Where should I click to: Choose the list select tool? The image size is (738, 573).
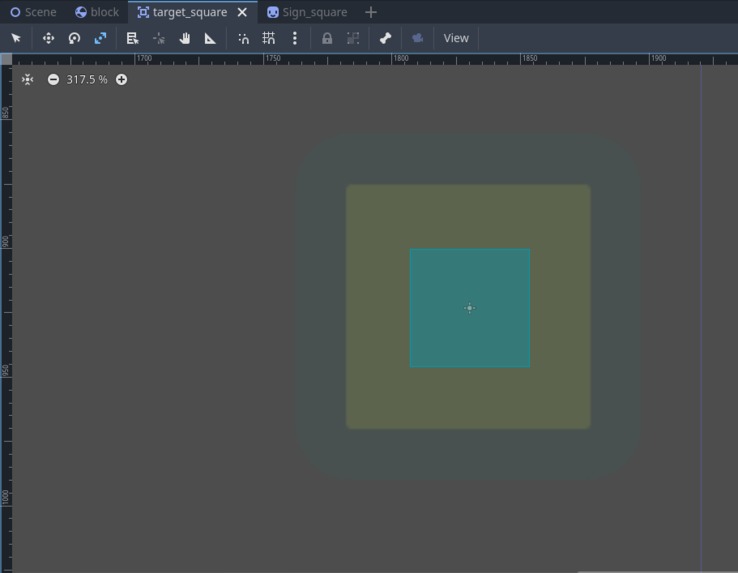(x=133, y=38)
